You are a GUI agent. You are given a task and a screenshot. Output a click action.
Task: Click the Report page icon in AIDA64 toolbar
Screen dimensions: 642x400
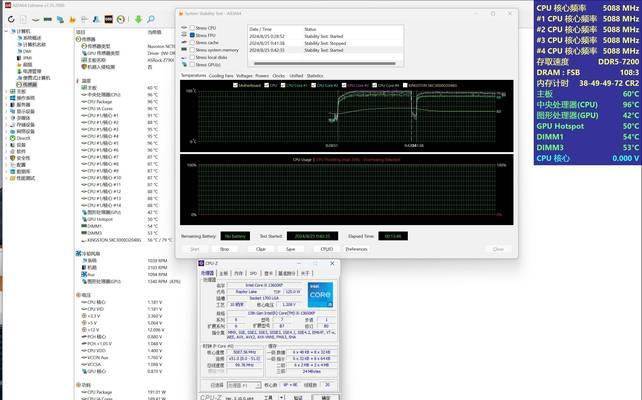pyautogui.click(x=23, y=19)
